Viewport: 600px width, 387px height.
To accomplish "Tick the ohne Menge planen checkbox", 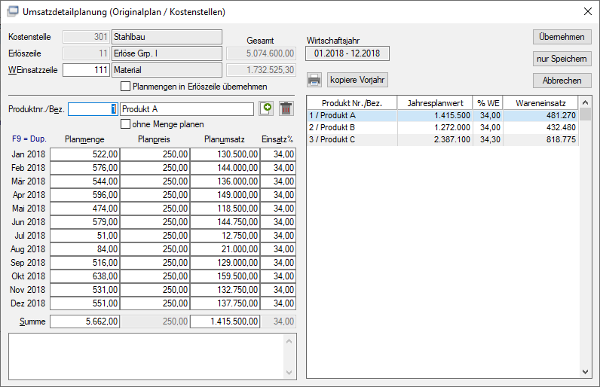I will coord(126,124).
